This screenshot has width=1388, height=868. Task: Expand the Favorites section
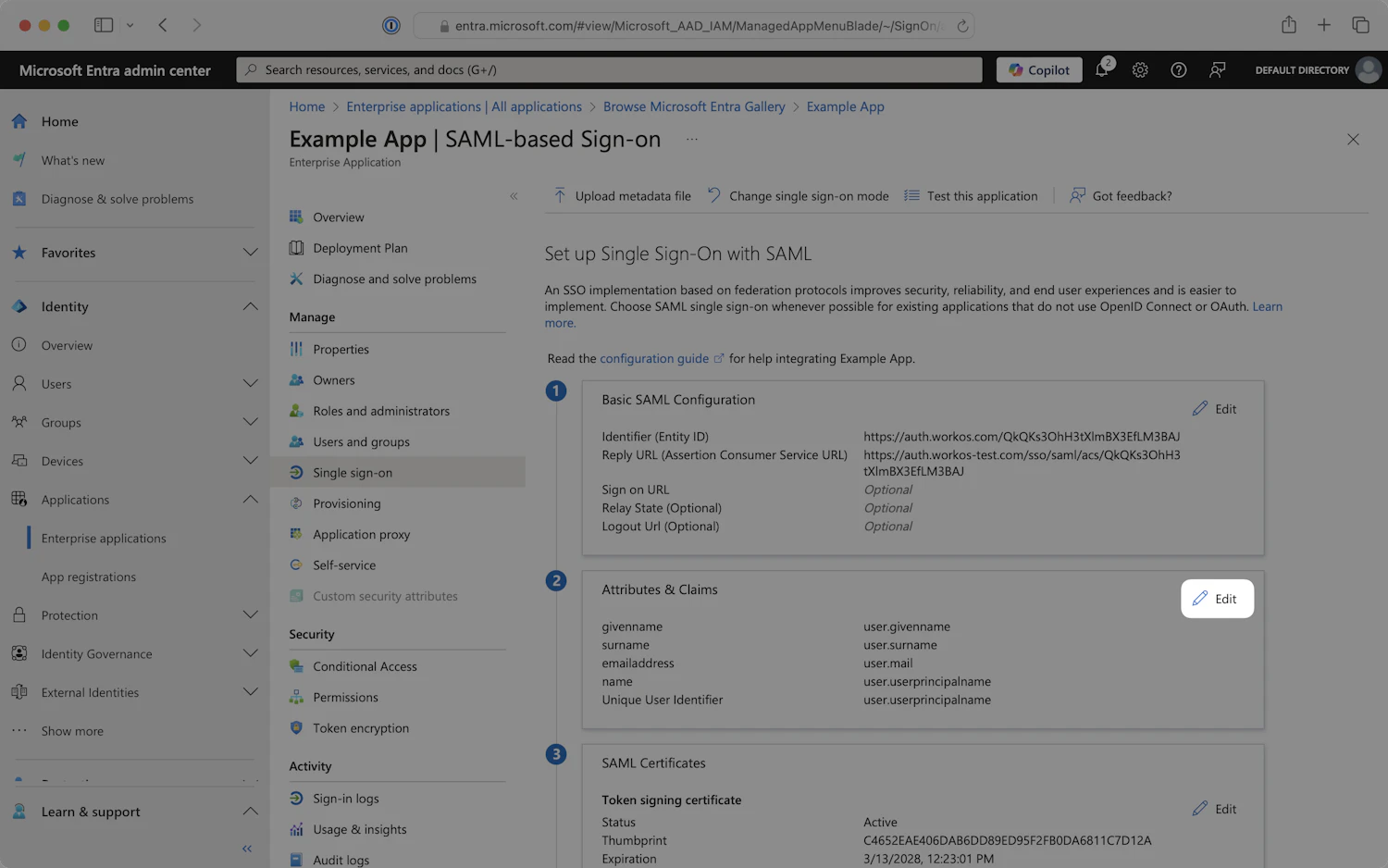pyautogui.click(x=250, y=253)
